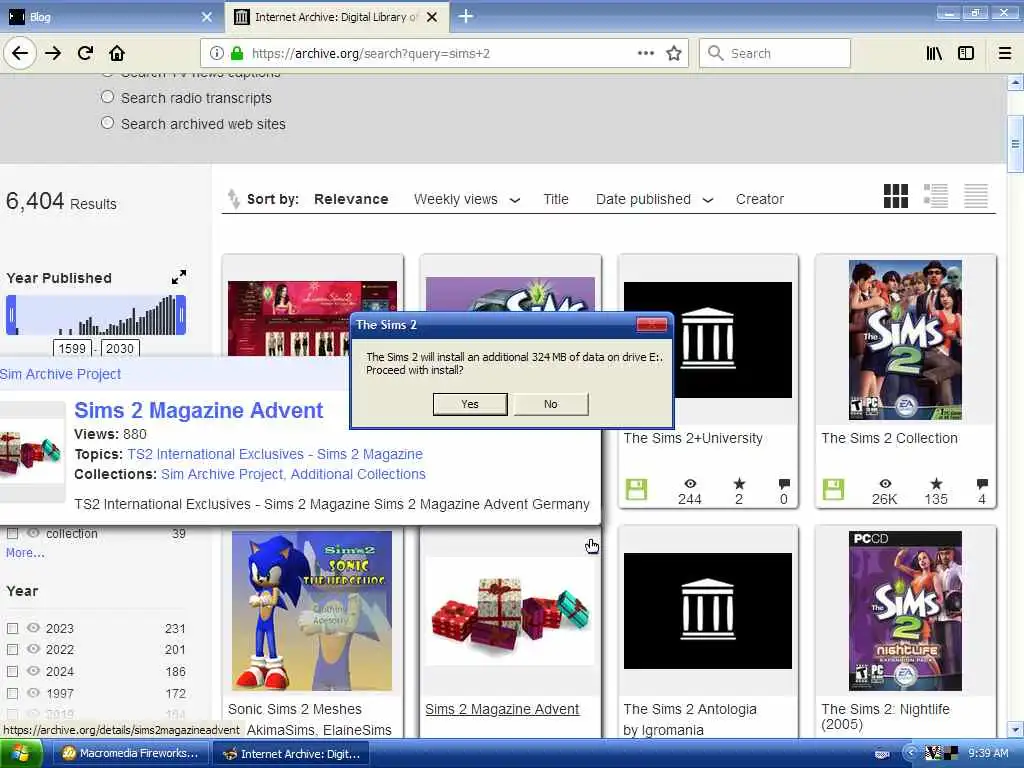Image resolution: width=1024 pixels, height=768 pixels.
Task: Click the 2030 end year field
Action: tap(120, 349)
